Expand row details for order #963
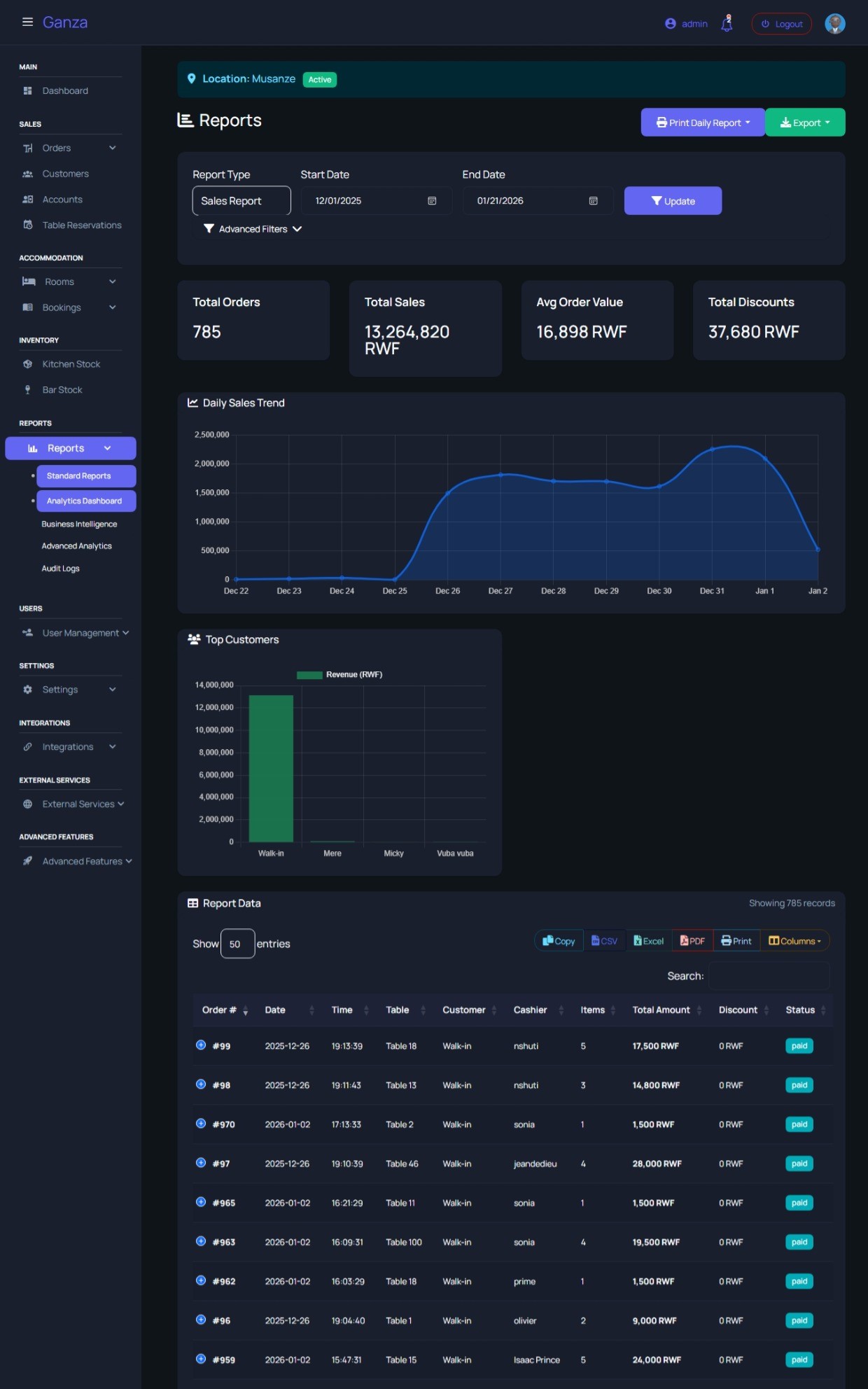The image size is (868, 1389). [x=200, y=1241]
